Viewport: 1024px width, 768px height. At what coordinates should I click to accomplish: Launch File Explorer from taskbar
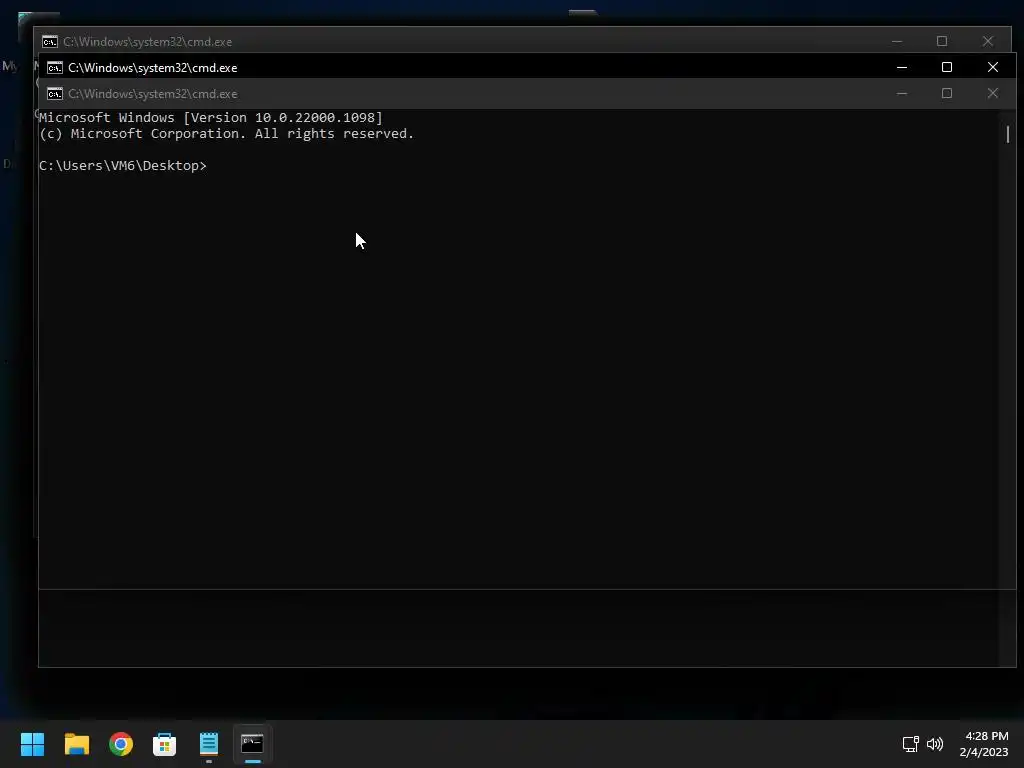point(76,744)
